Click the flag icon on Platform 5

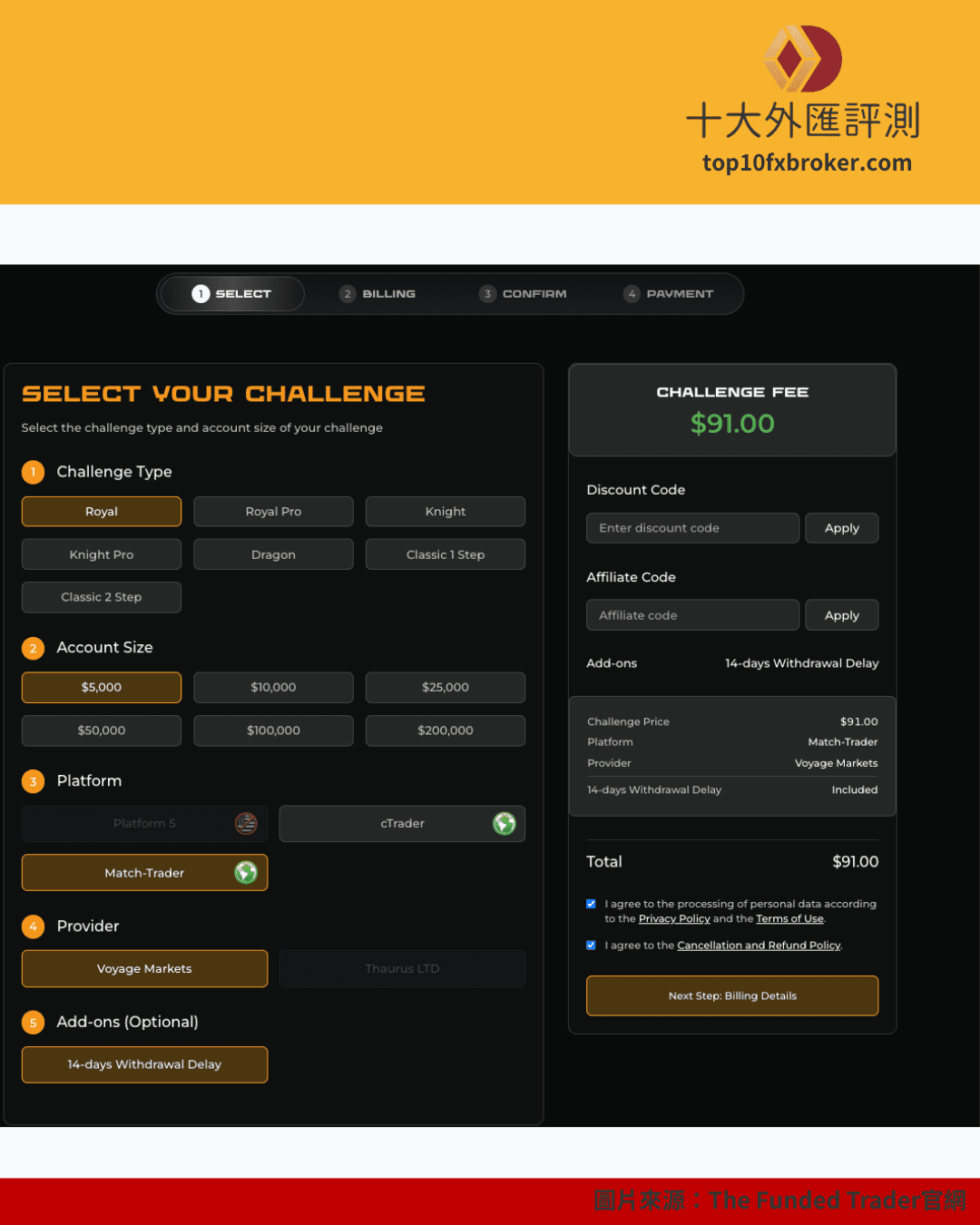tap(246, 823)
